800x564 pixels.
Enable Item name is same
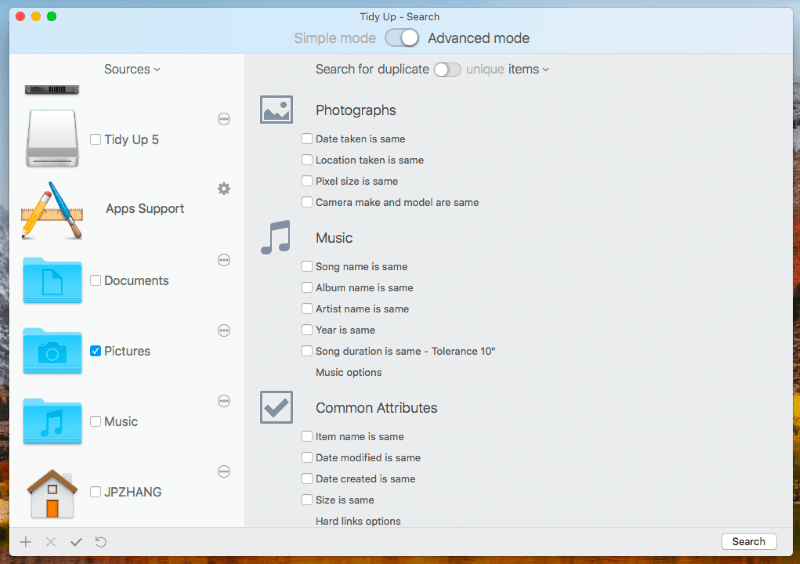click(x=307, y=436)
